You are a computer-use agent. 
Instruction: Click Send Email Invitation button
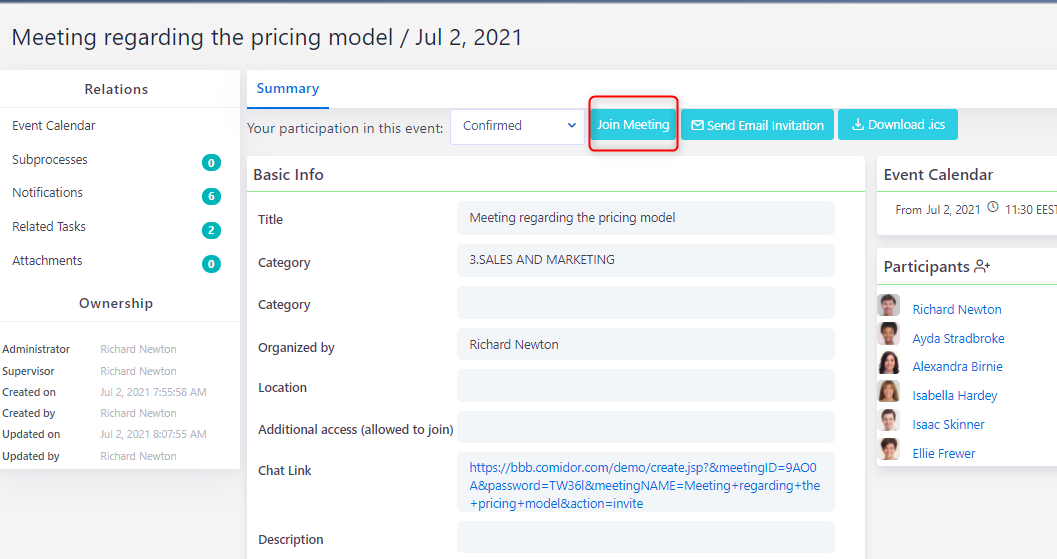tap(757, 125)
